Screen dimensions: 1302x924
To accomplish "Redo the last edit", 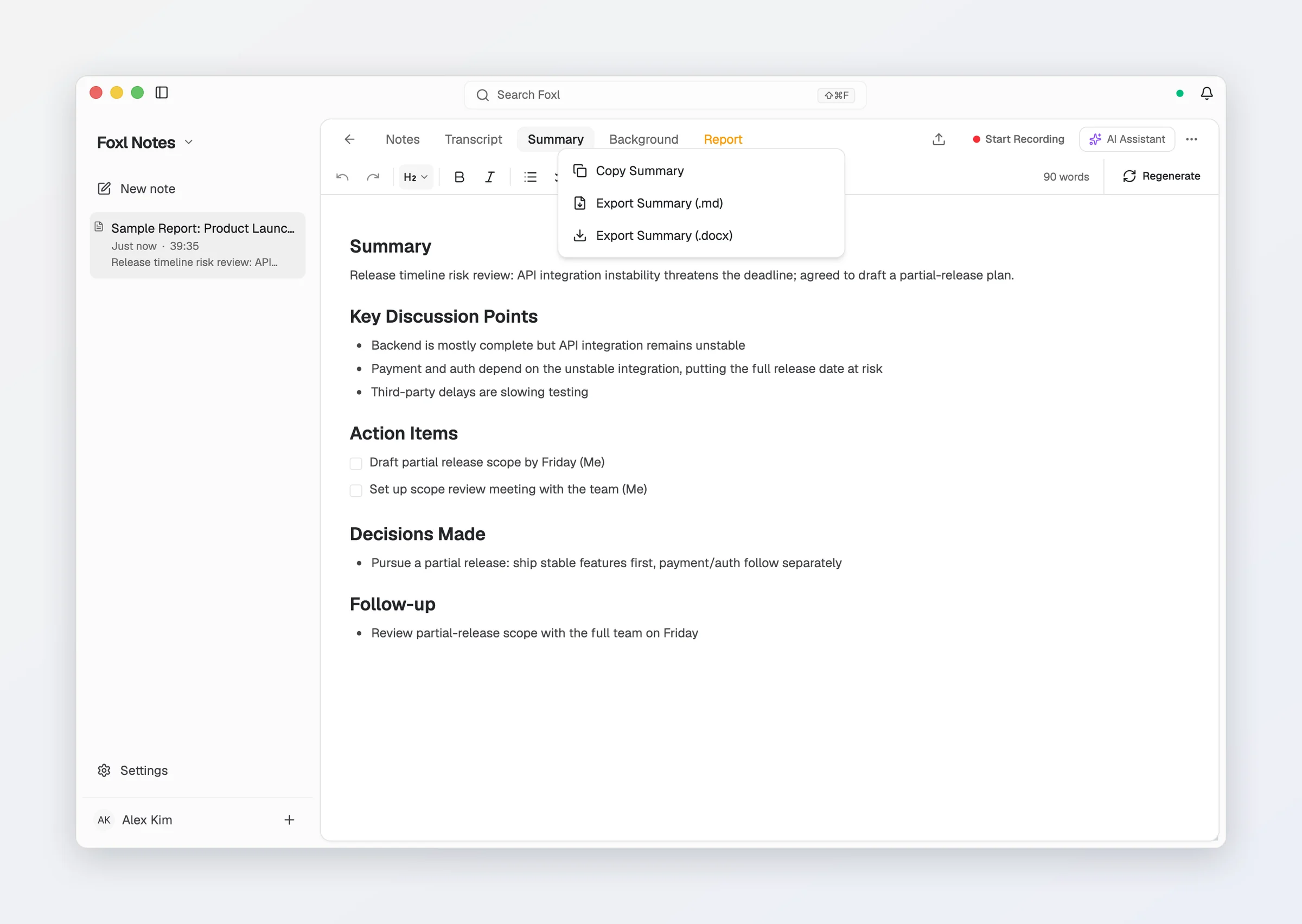I will (373, 177).
